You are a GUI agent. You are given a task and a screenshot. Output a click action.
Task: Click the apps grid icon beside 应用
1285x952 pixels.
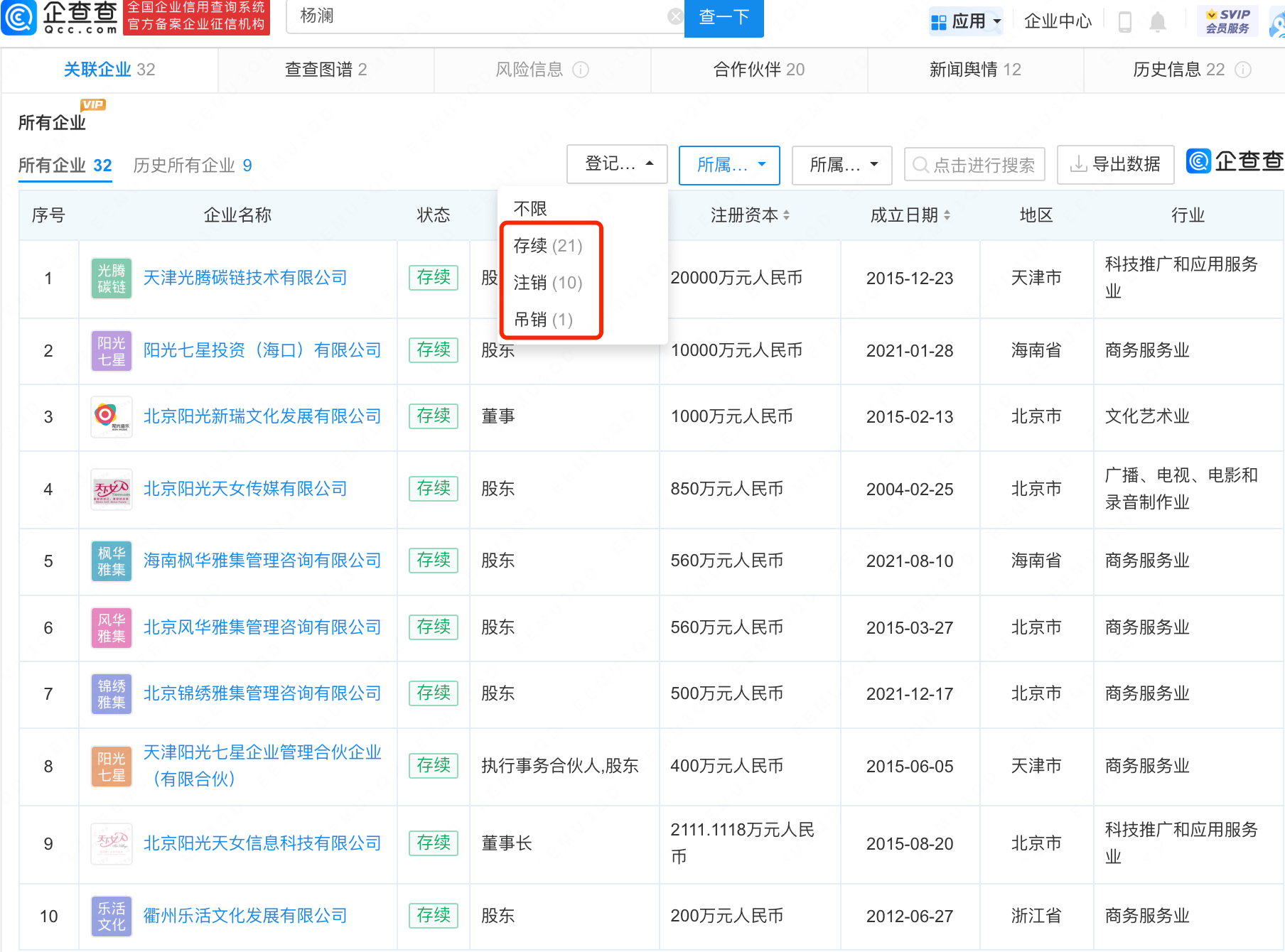point(939,22)
